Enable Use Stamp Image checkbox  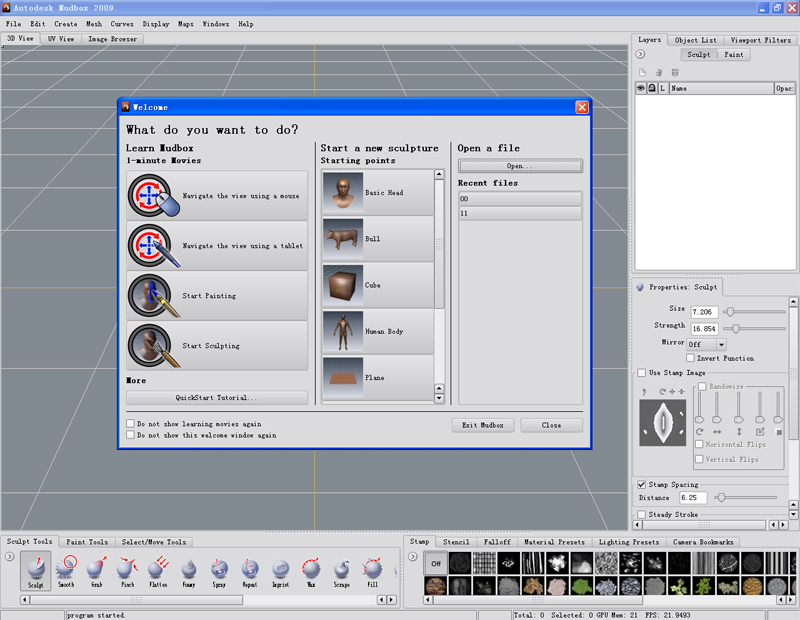point(642,373)
